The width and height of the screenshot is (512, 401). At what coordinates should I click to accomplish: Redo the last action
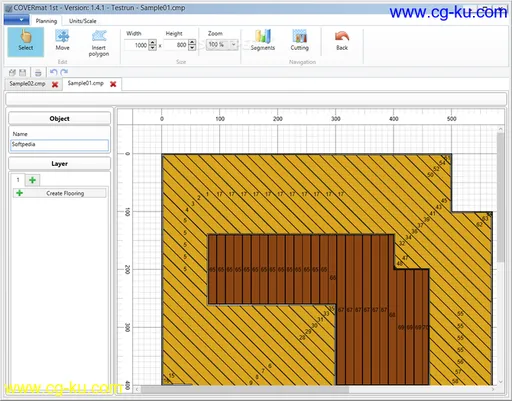pos(64,72)
